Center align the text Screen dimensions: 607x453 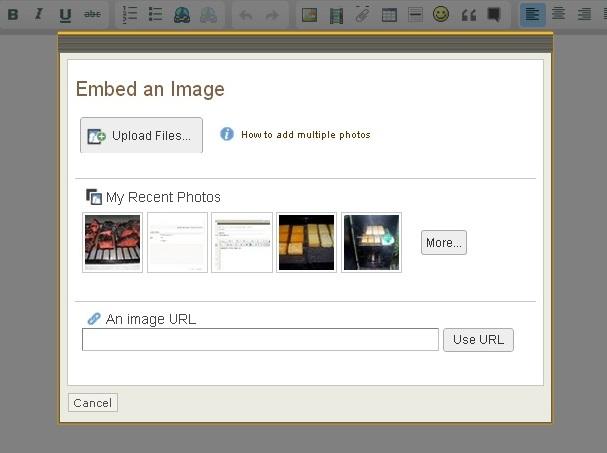point(559,14)
